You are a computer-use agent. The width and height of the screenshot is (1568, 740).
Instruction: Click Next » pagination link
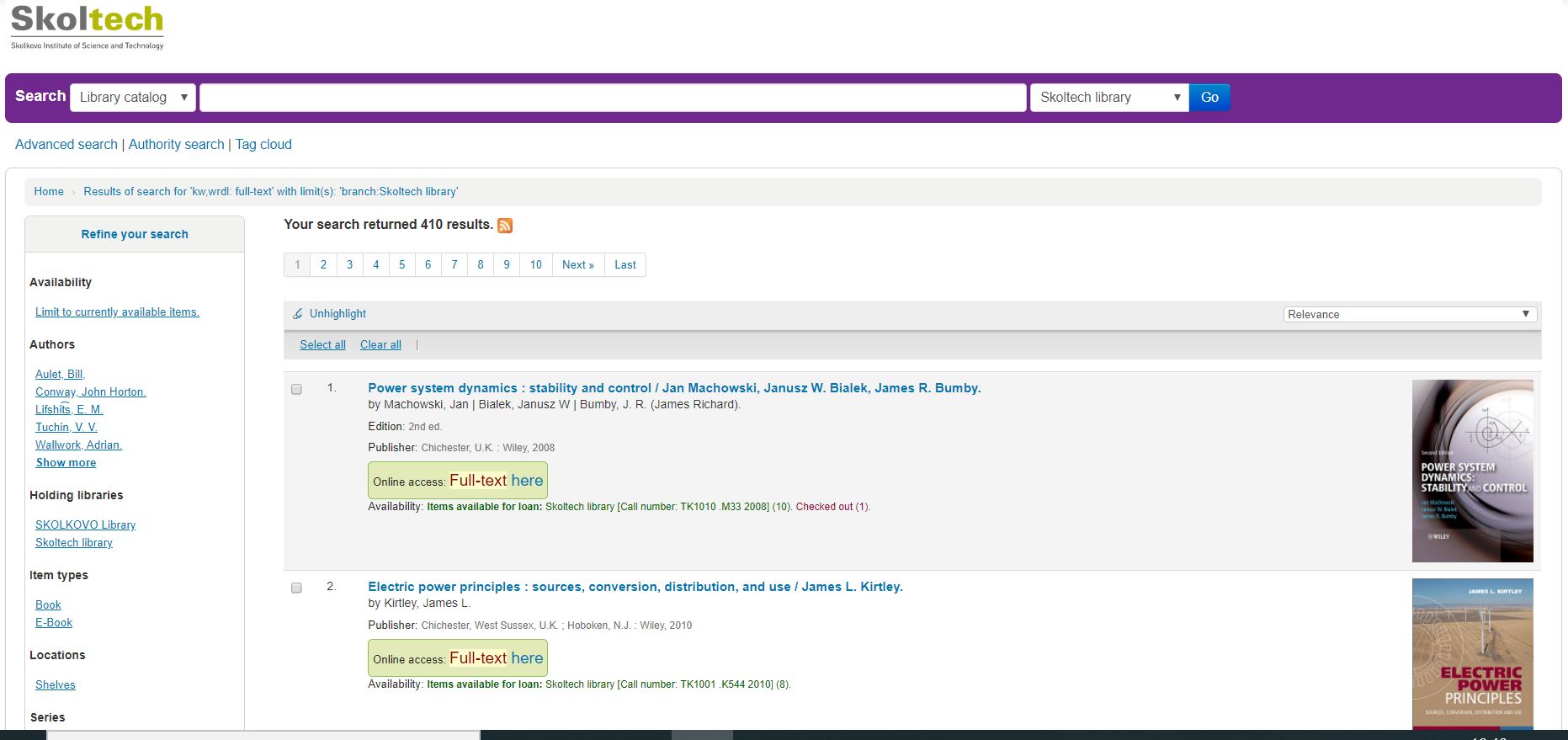click(x=578, y=264)
